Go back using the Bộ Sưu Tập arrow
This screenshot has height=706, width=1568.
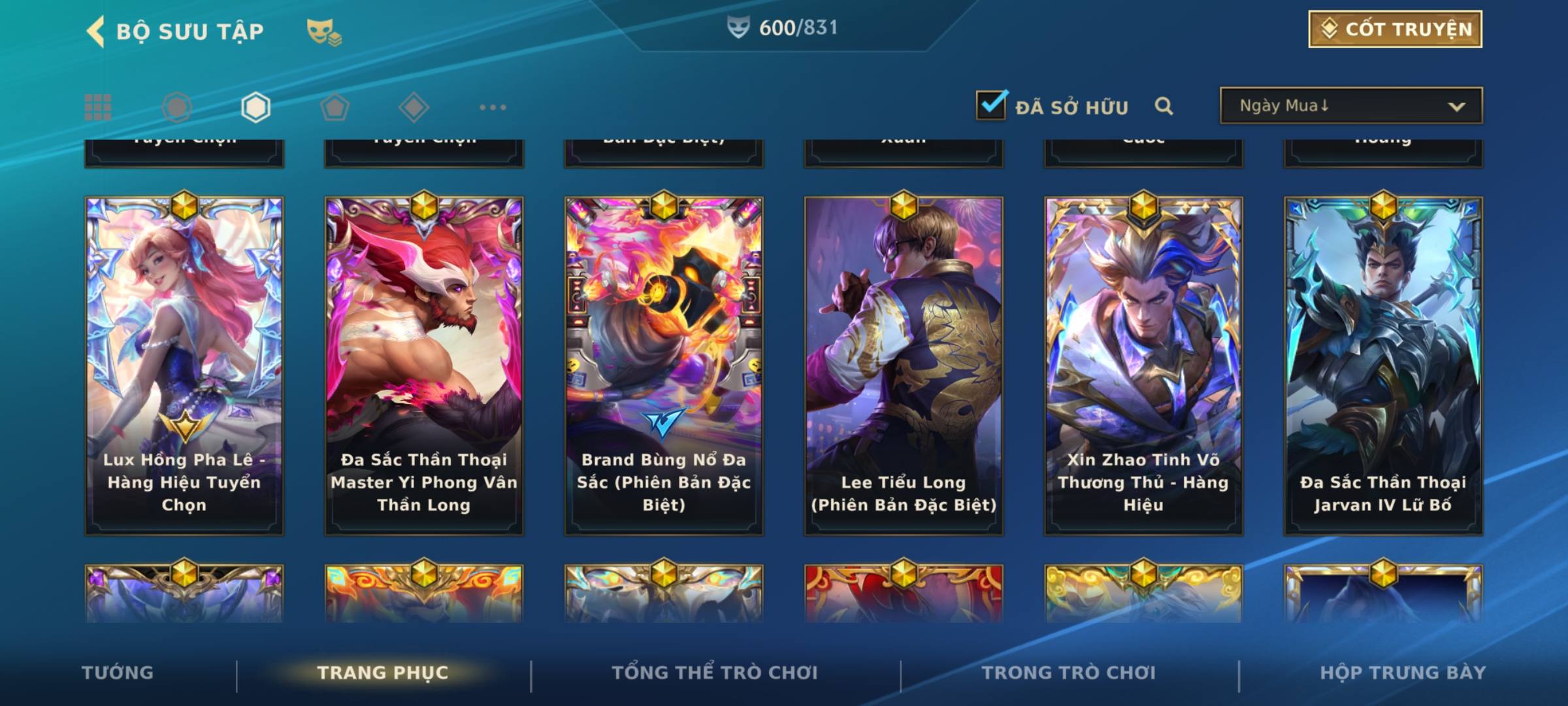(96, 31)
